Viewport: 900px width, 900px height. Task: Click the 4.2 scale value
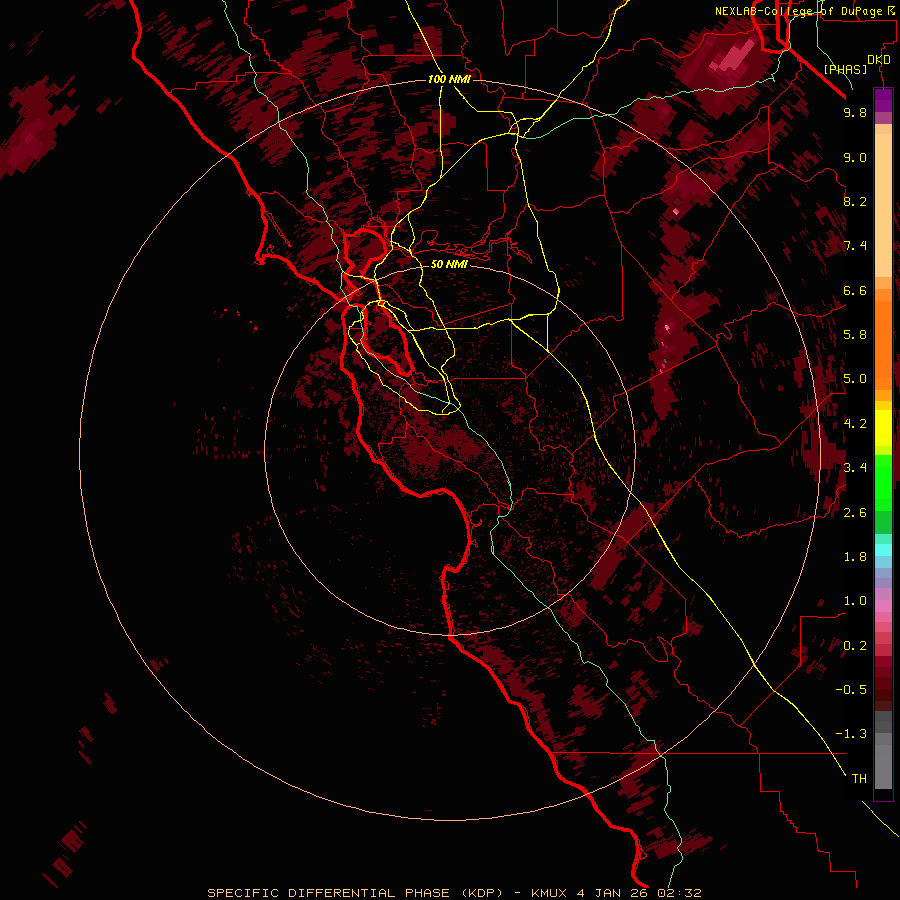click(x=855, y=424)
